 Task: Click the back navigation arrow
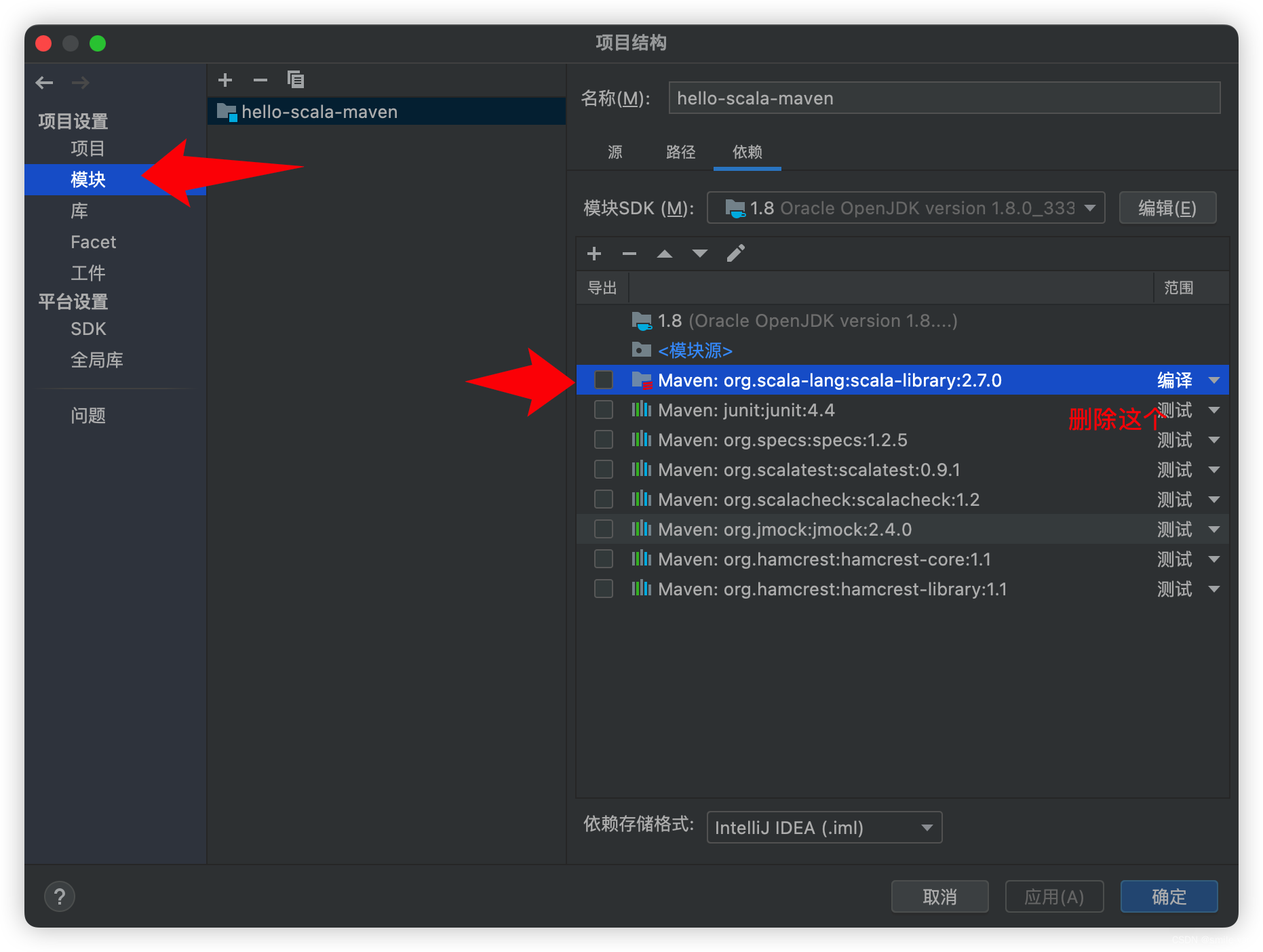click(43, 82)
